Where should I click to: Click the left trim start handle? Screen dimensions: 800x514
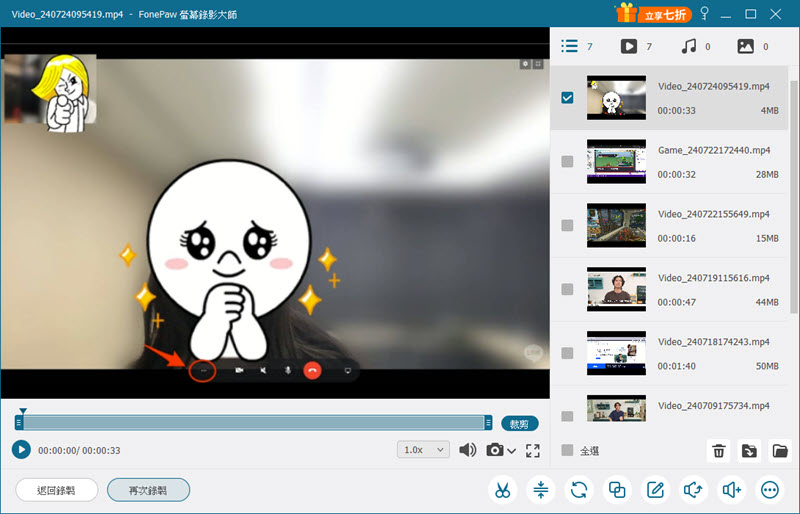click(19, 422)
